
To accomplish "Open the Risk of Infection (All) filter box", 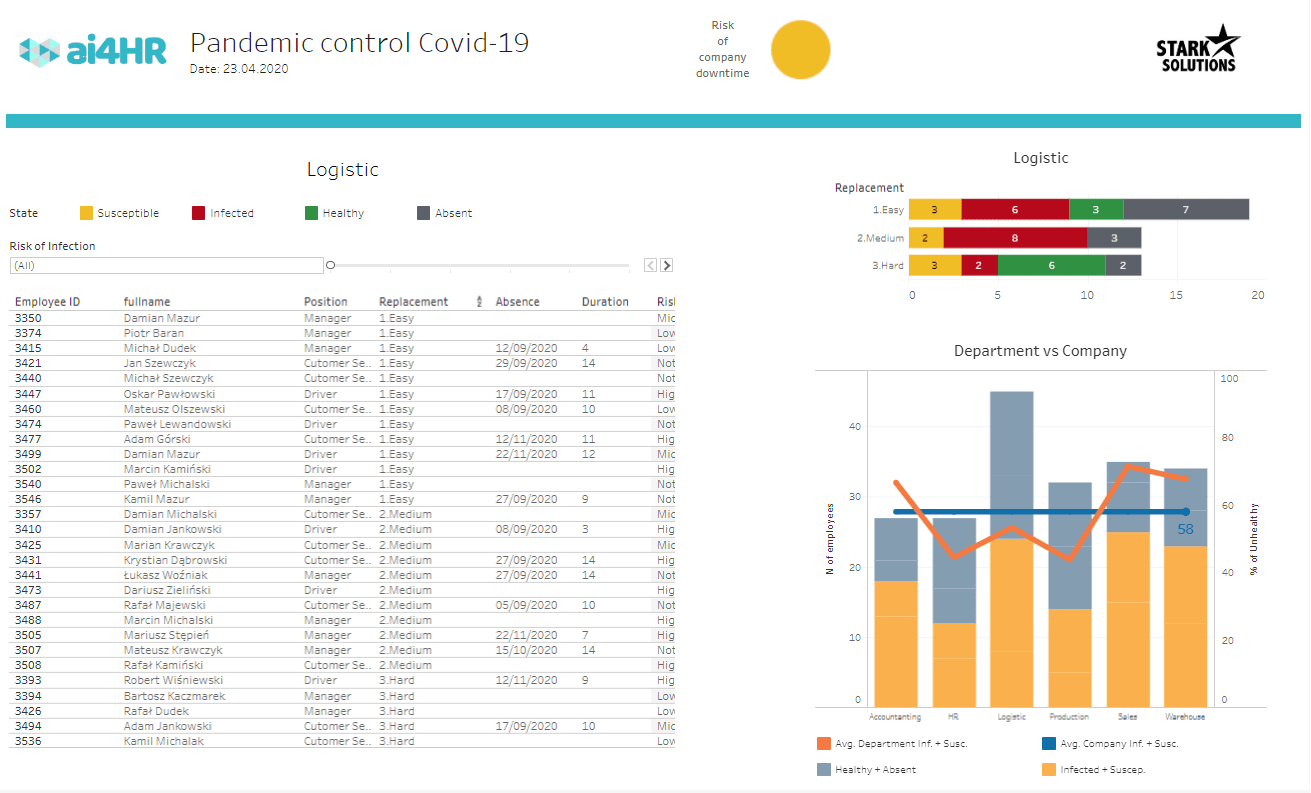I will pos(166,266).
